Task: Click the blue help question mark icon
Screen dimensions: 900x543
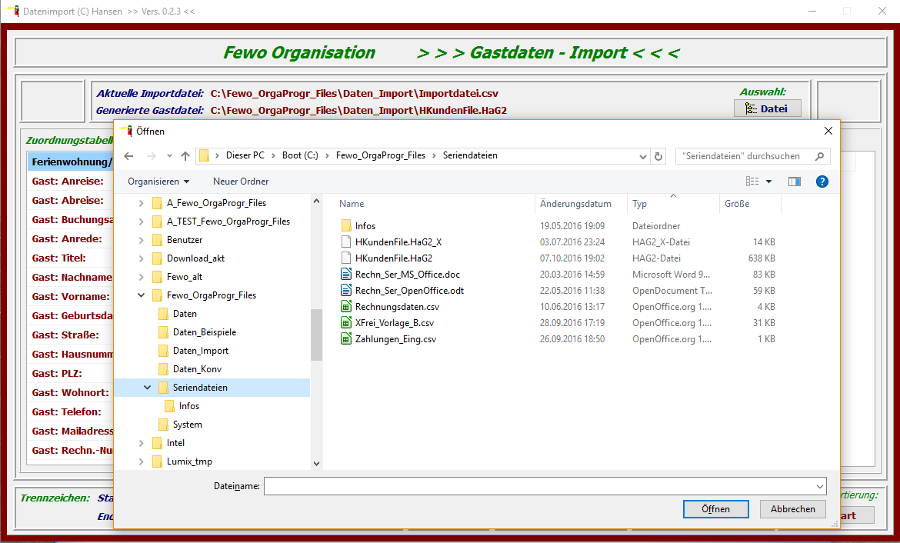Action: pyautogui.click(x=822, y=181)
